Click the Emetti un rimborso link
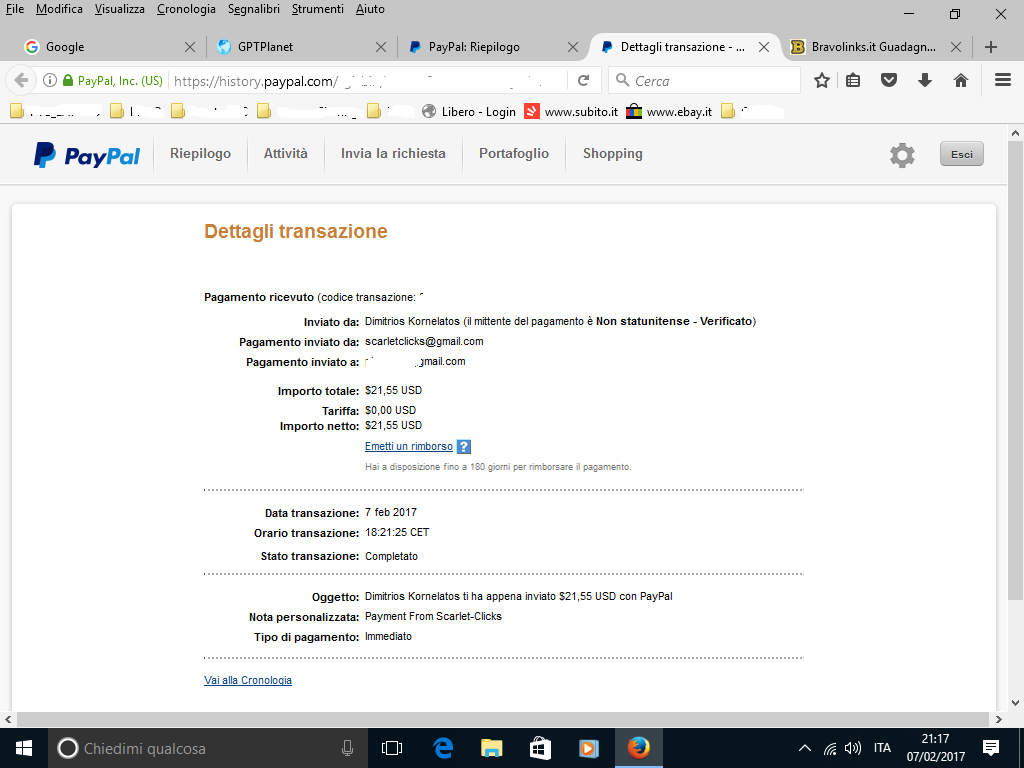Screen dimensions: 1024x768 [x=409, y=447]
